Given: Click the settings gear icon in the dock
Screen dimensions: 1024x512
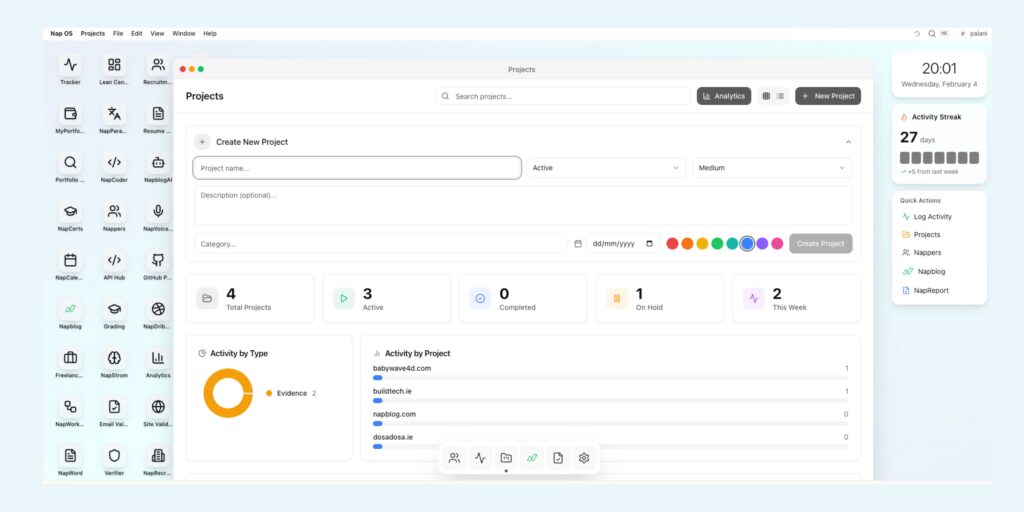Looking at the screenshot, I should pyautogui.click(x=584, y=458).
